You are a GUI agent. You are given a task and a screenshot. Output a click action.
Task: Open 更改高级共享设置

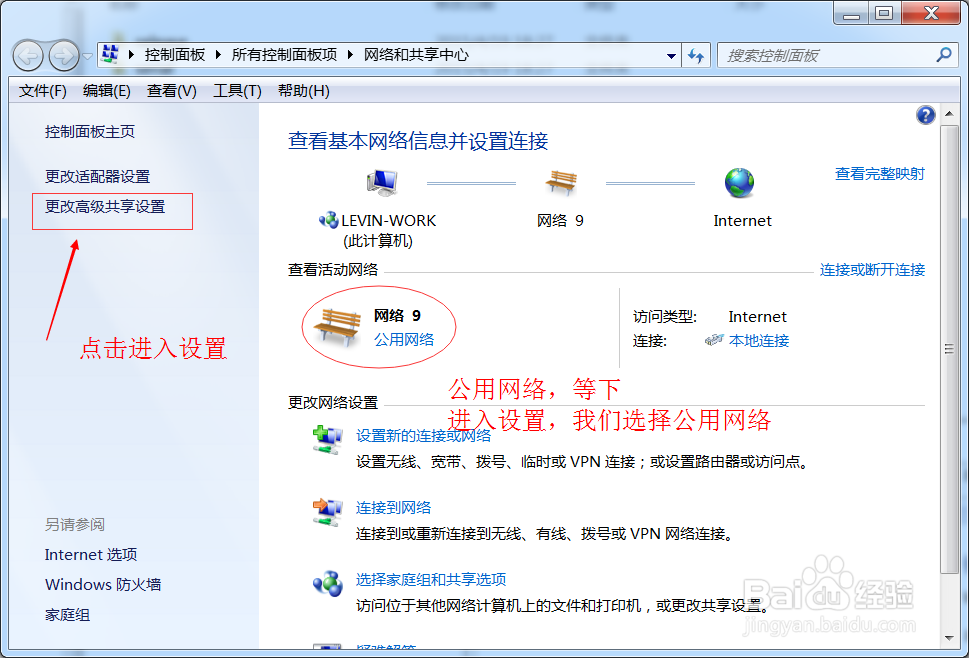(x=105, y=207)
